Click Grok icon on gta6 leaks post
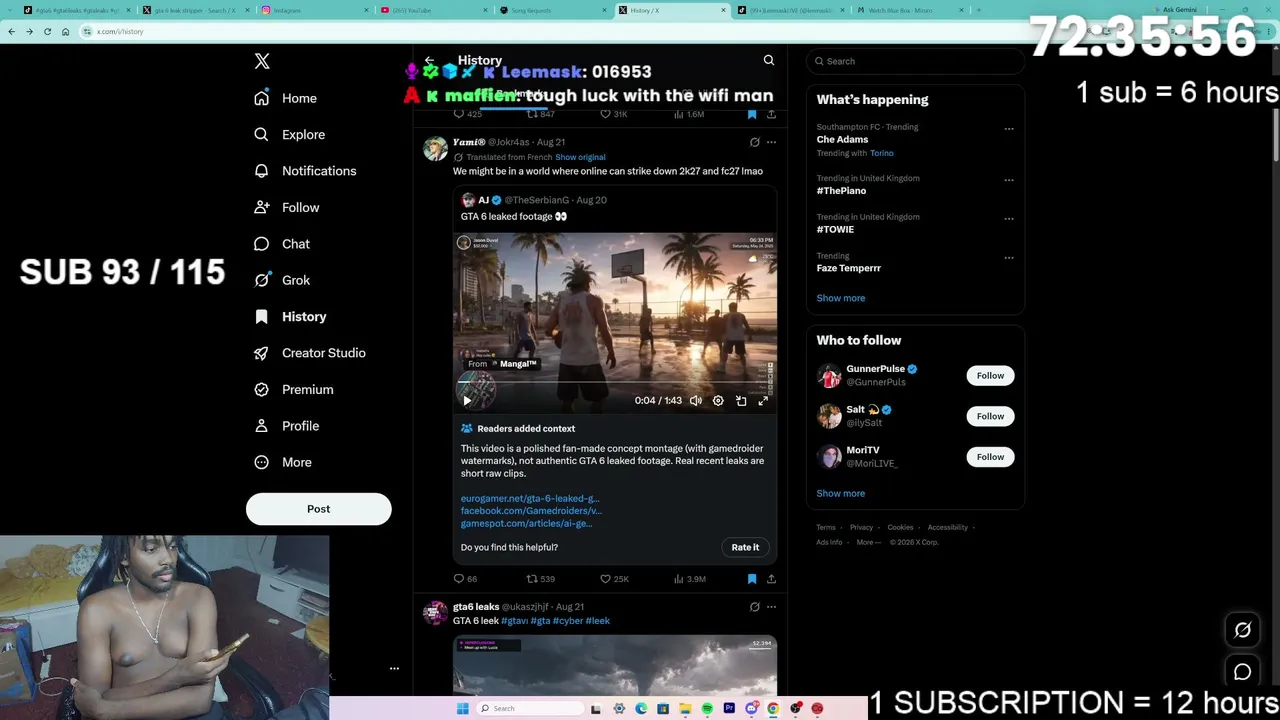 [x=755, y=606]
